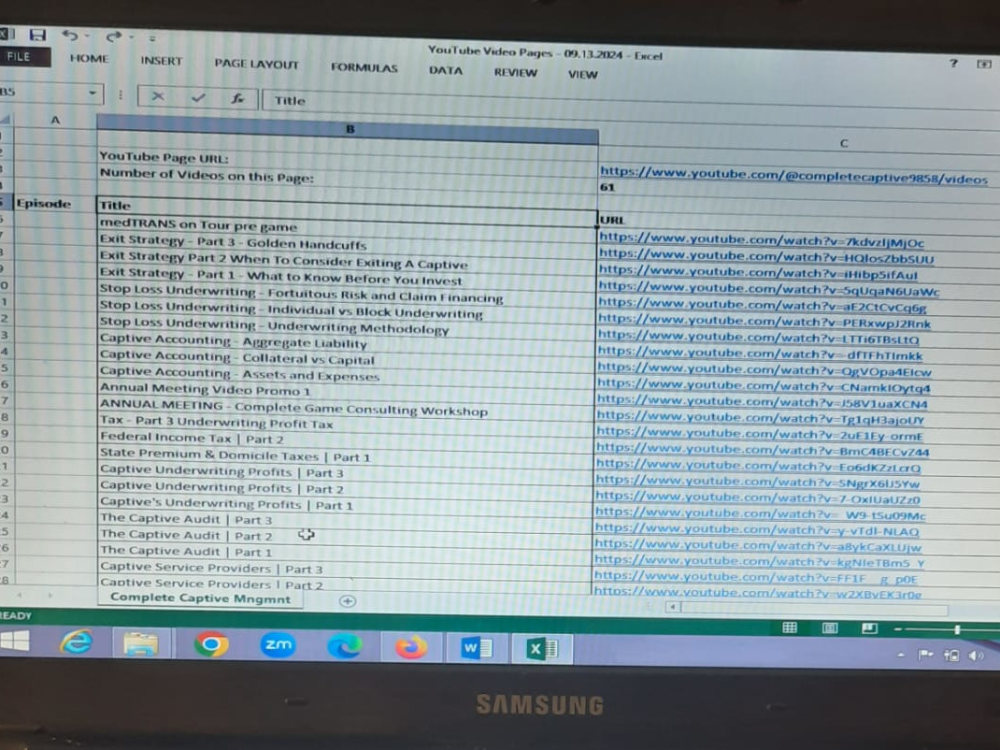Switch to the VIEW ribbon tab
This screenshot has width=1000, height=750.
(x=583, y=75)
